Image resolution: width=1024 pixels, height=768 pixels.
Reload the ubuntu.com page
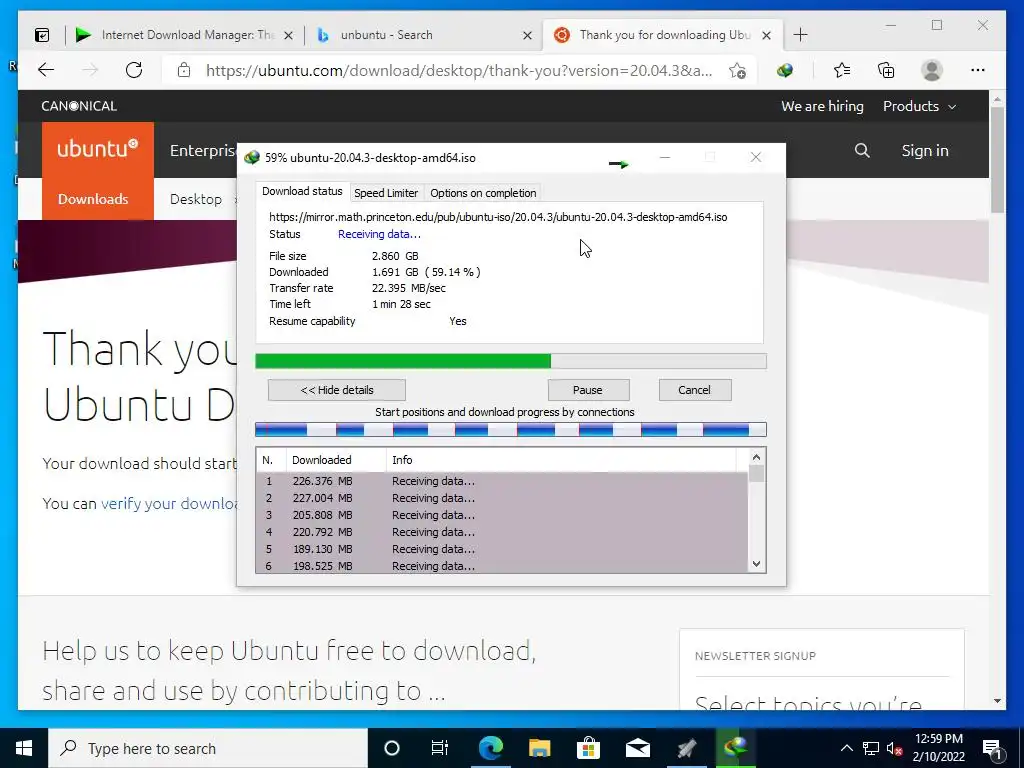pyautogui.click(x=134, y=70)
